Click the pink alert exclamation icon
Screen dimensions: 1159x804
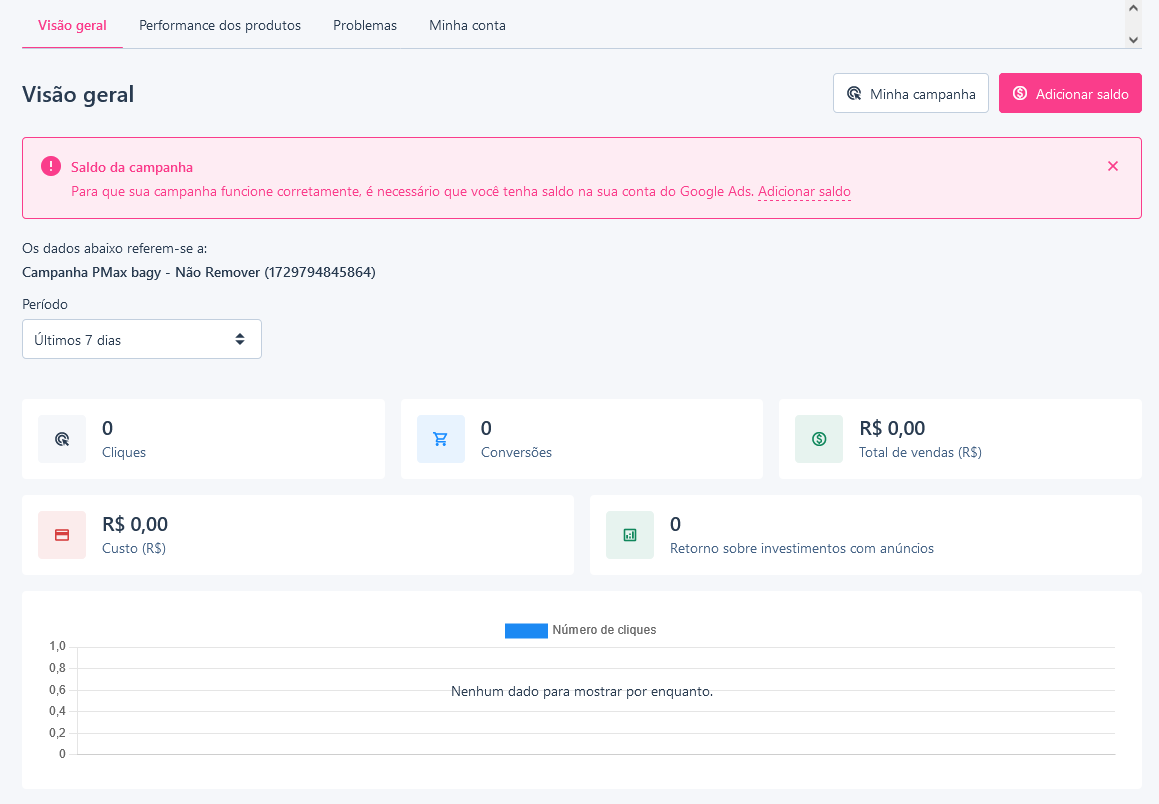51,166
